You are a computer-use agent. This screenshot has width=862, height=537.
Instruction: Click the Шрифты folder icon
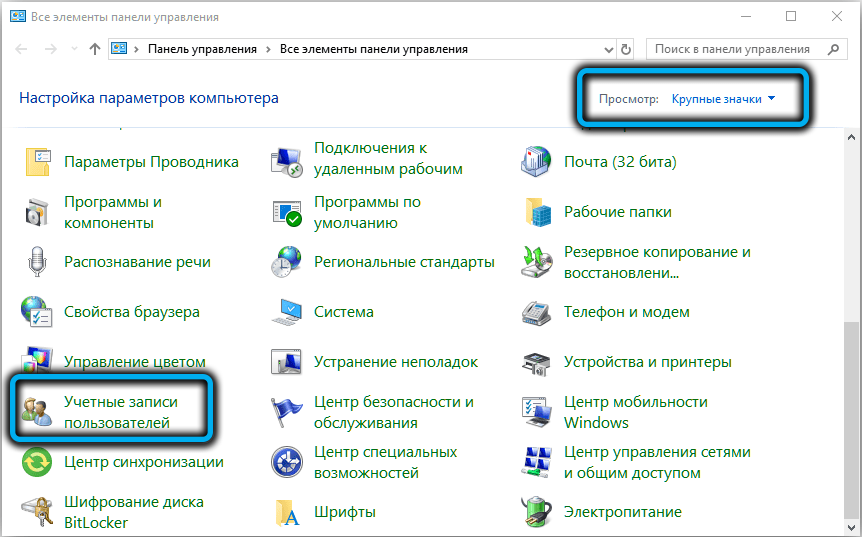click(x=287, y=512)
